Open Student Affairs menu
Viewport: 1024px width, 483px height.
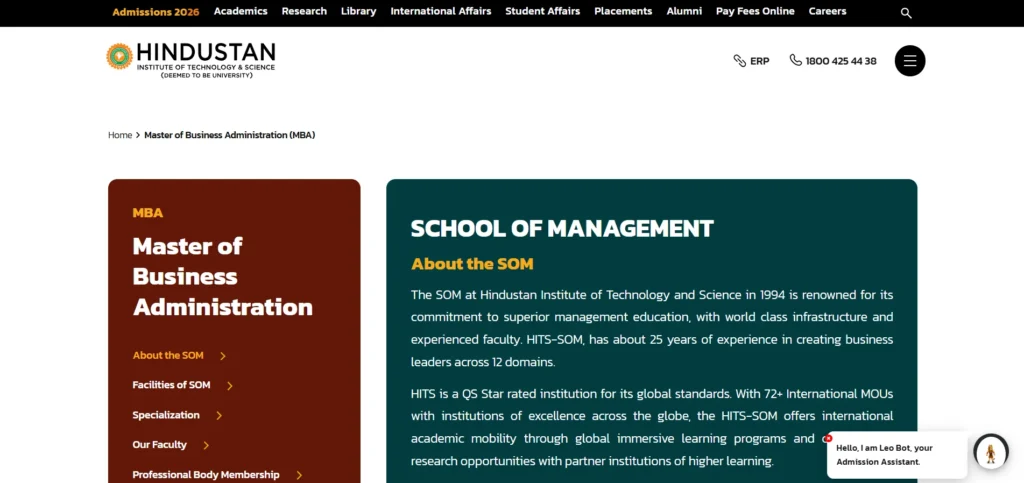click(x=543, y=11)
